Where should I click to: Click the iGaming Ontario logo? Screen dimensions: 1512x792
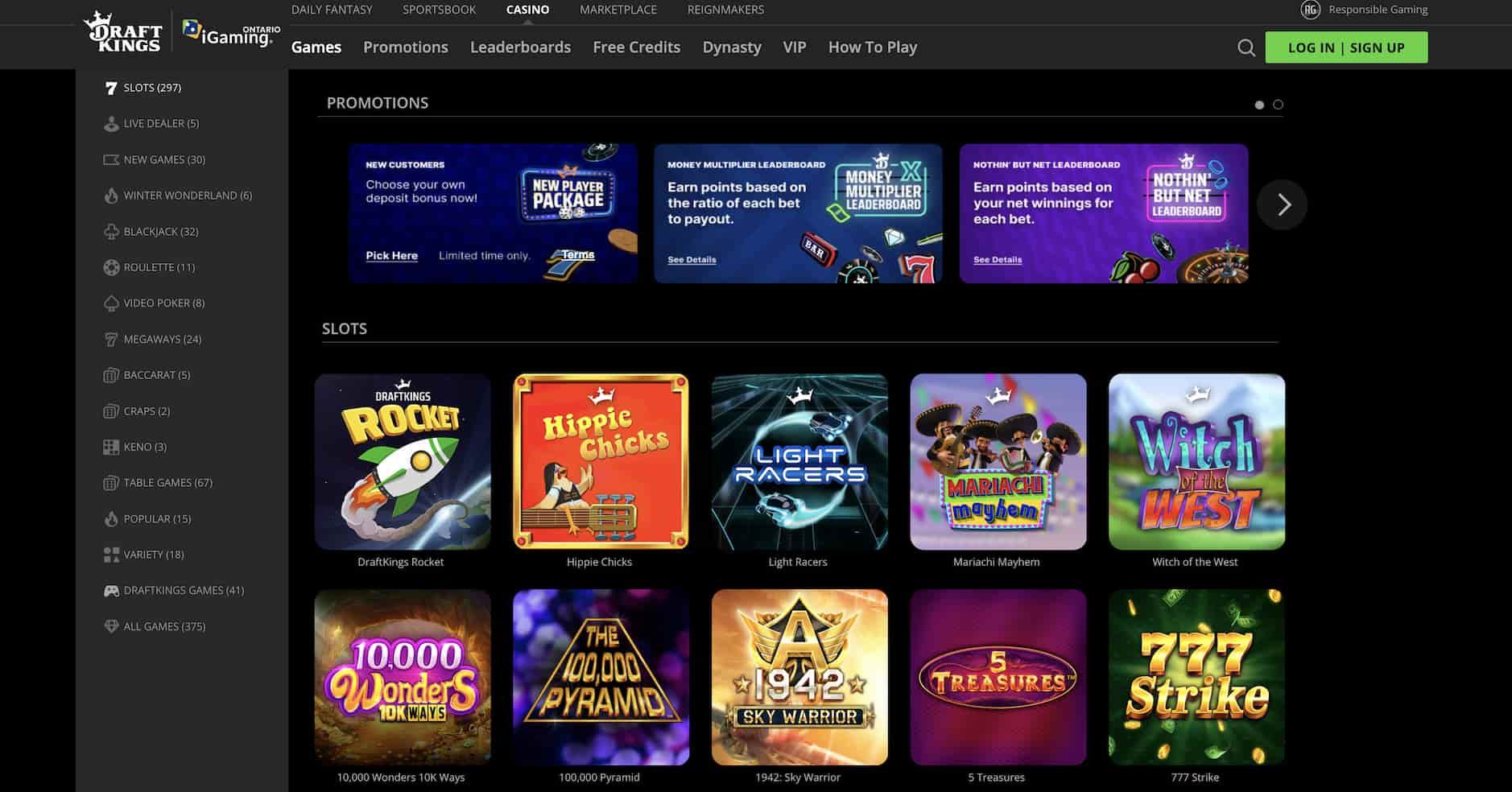[231, 33]
